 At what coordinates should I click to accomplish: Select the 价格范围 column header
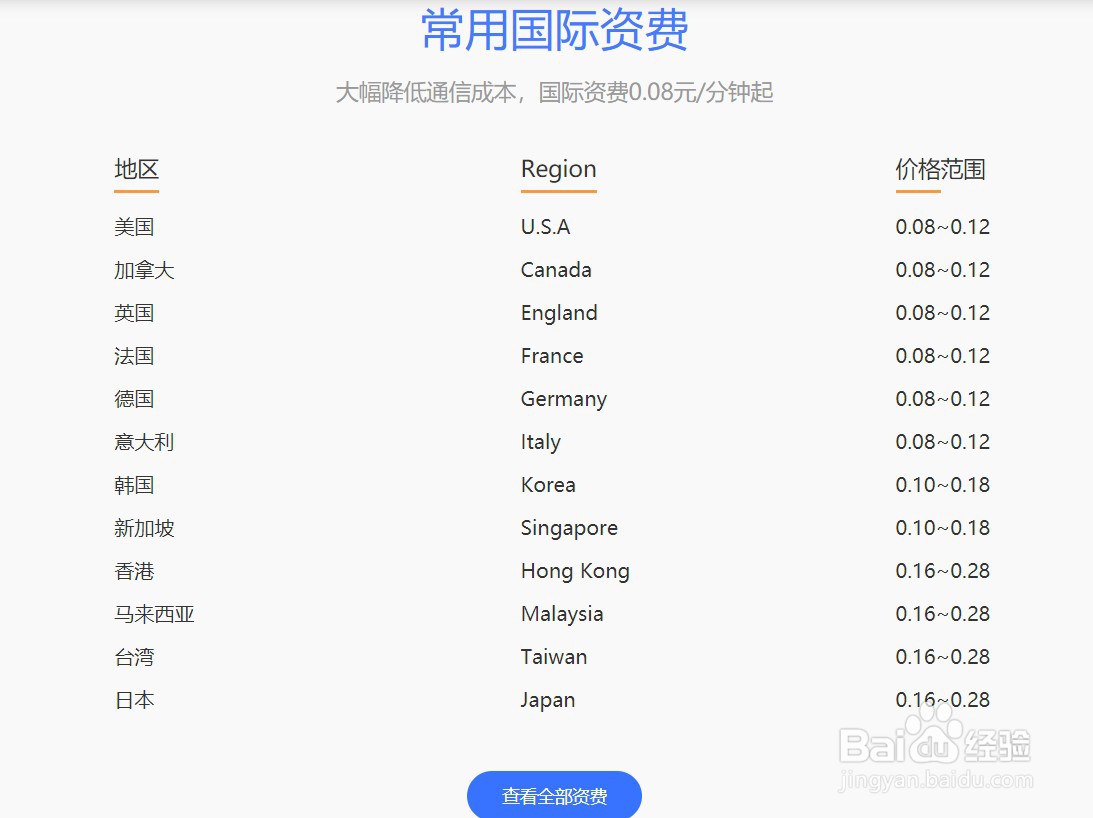point(940,168)
